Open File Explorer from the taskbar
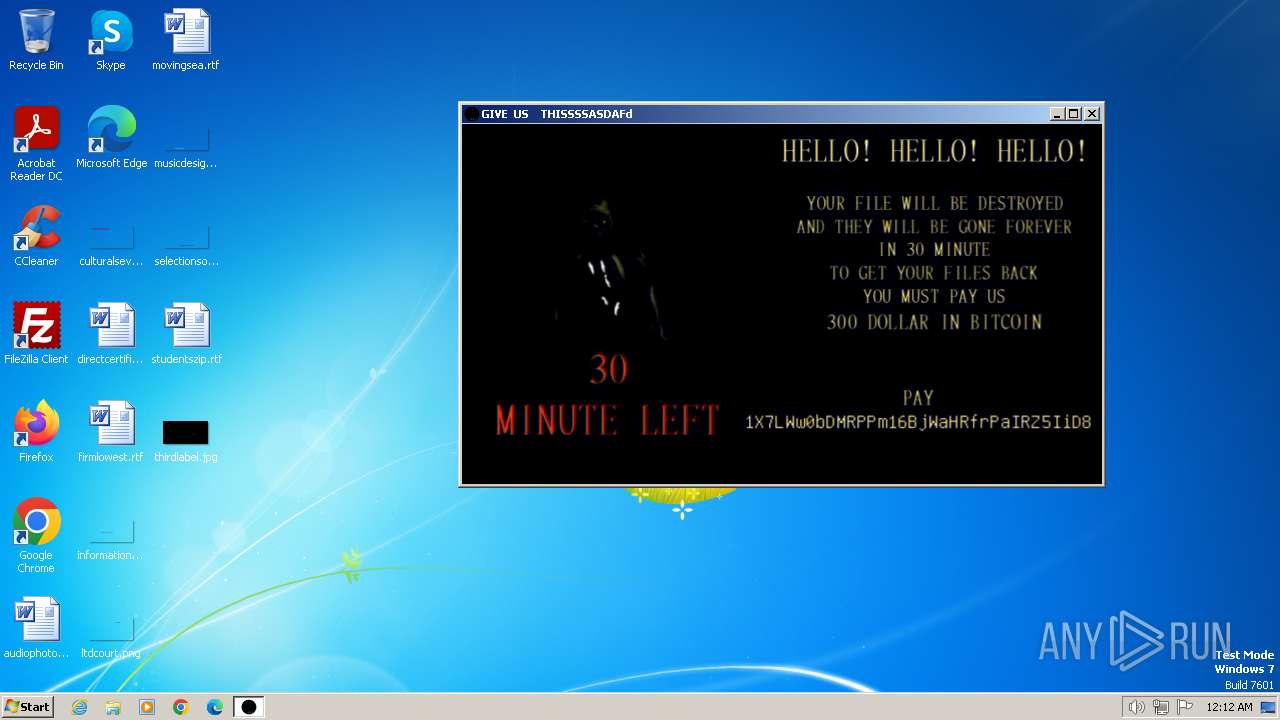Viewport: 1280px width, 720px height. pos(113,707)
